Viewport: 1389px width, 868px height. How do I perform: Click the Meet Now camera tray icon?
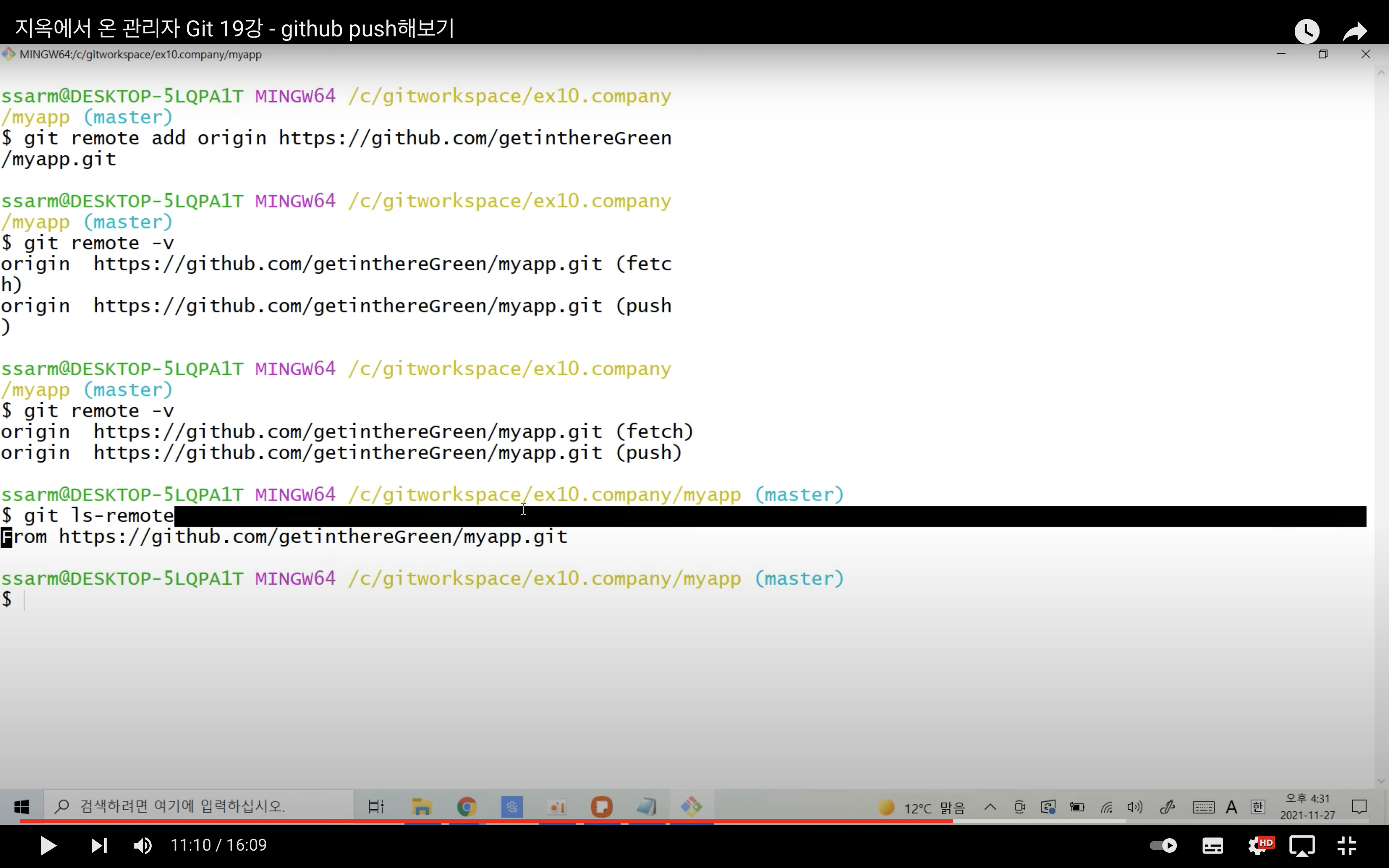(x=1020, y=807)
